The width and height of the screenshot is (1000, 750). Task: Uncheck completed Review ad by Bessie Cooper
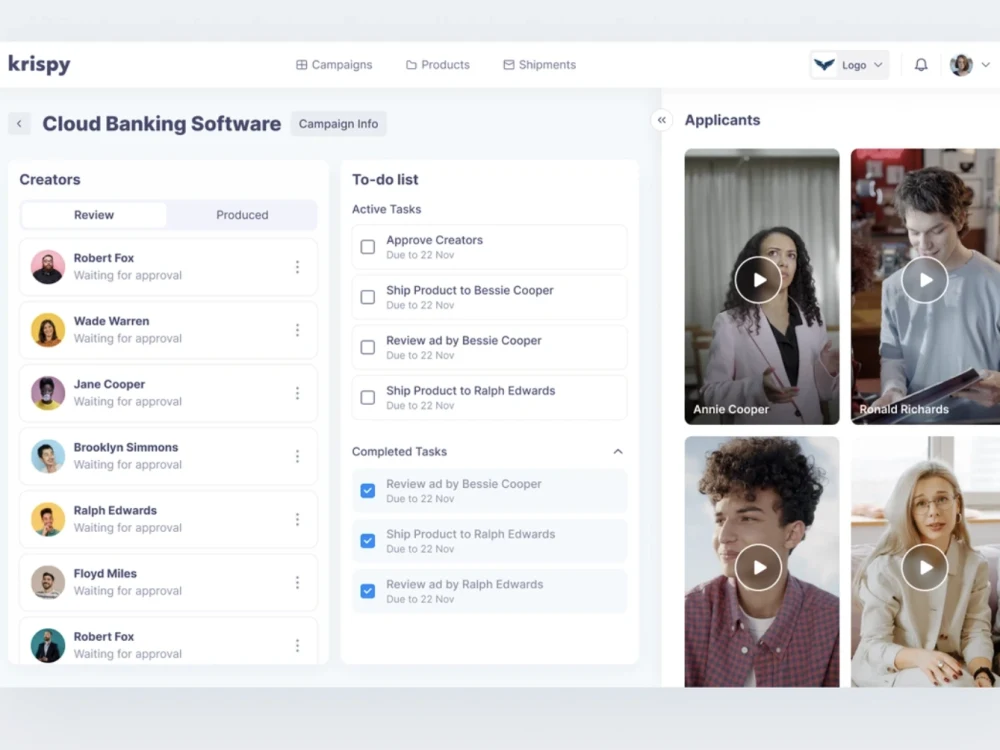coord(368,490)
